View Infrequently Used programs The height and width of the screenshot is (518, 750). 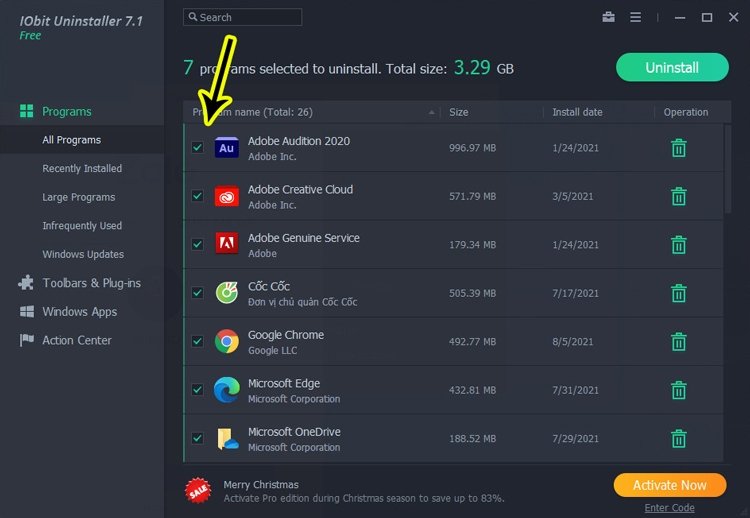tap(82, 225)
